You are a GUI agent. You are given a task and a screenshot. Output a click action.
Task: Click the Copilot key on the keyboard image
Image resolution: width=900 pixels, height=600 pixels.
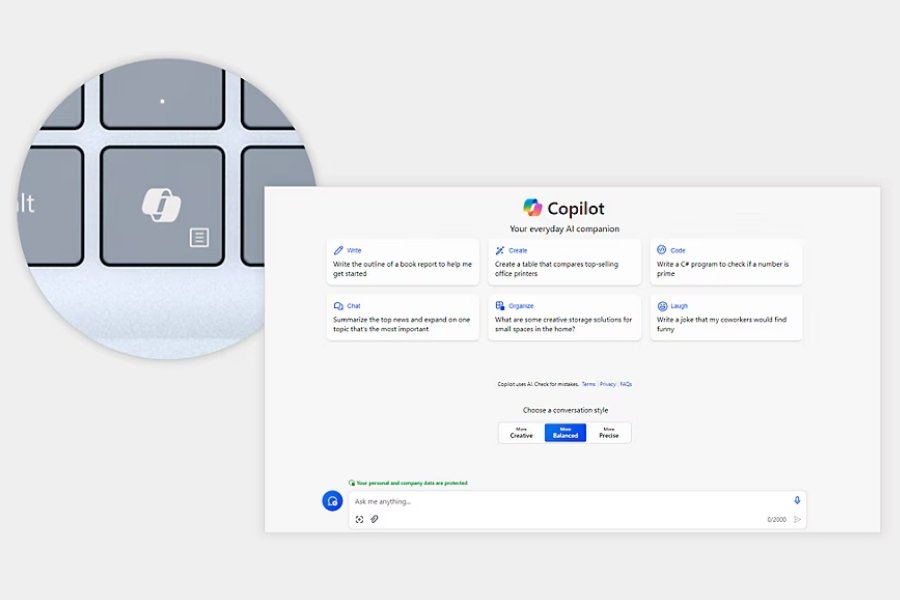point(161,205)
